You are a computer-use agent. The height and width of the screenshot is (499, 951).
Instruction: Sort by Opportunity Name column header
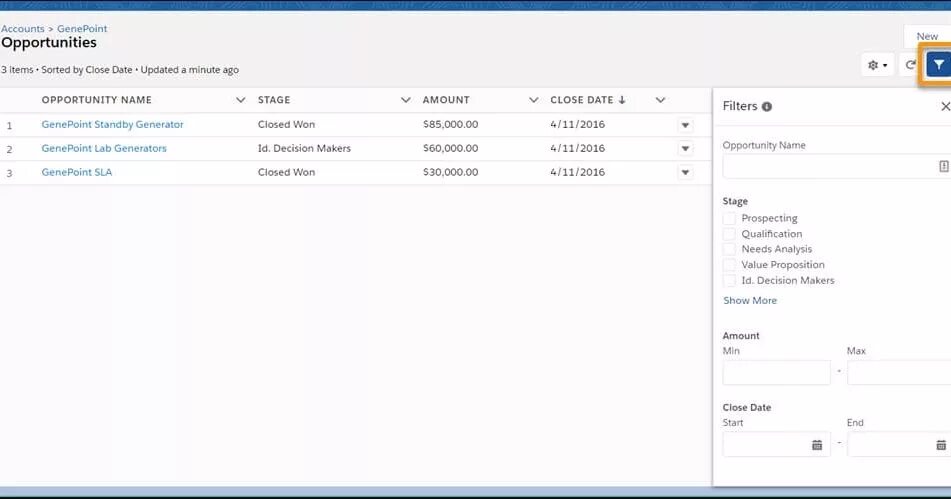pyautogui.click(x=96, y=100)
